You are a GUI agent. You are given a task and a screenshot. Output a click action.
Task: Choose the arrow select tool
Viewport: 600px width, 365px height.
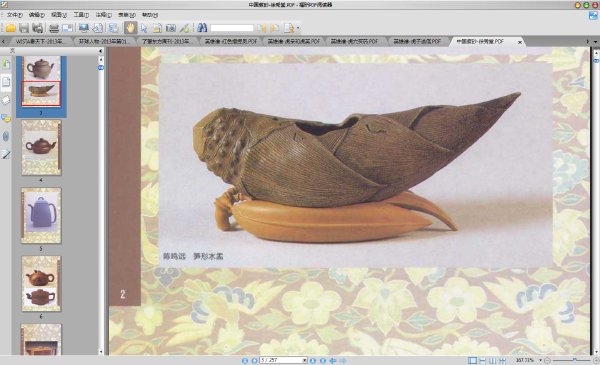pyautogui.click(x=144, y=28)
